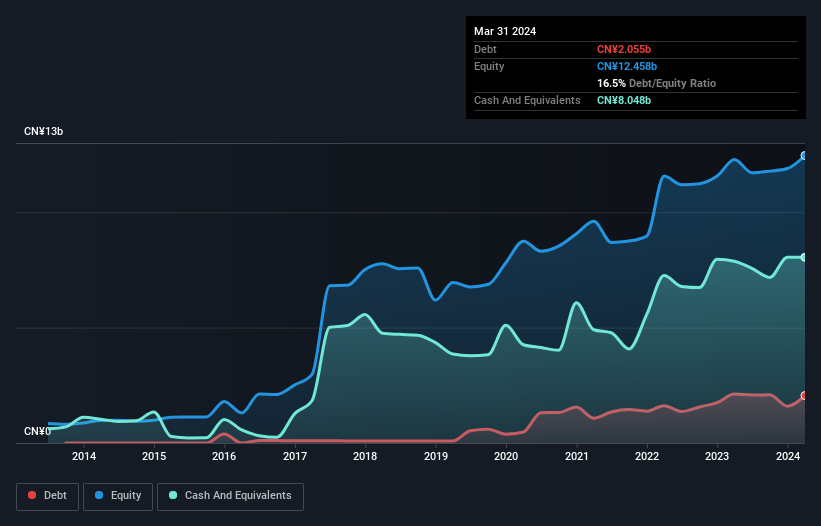Click the CN¥13b y-axis label
This screenshot has height=526, width=821.
point(43,131)
